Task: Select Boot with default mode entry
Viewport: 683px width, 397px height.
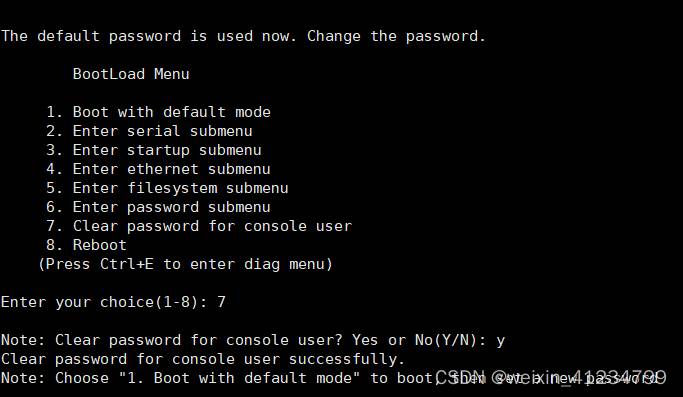Action: coord(159,112)
